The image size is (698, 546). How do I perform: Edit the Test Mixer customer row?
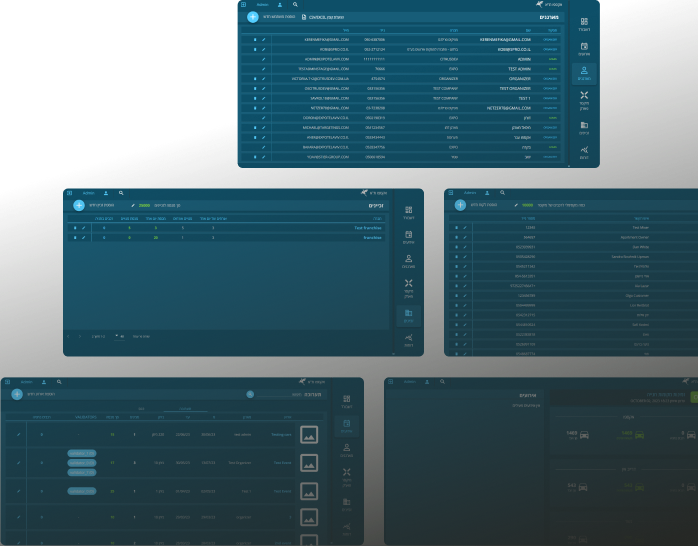pyautogui.click(x=465, y=227)
